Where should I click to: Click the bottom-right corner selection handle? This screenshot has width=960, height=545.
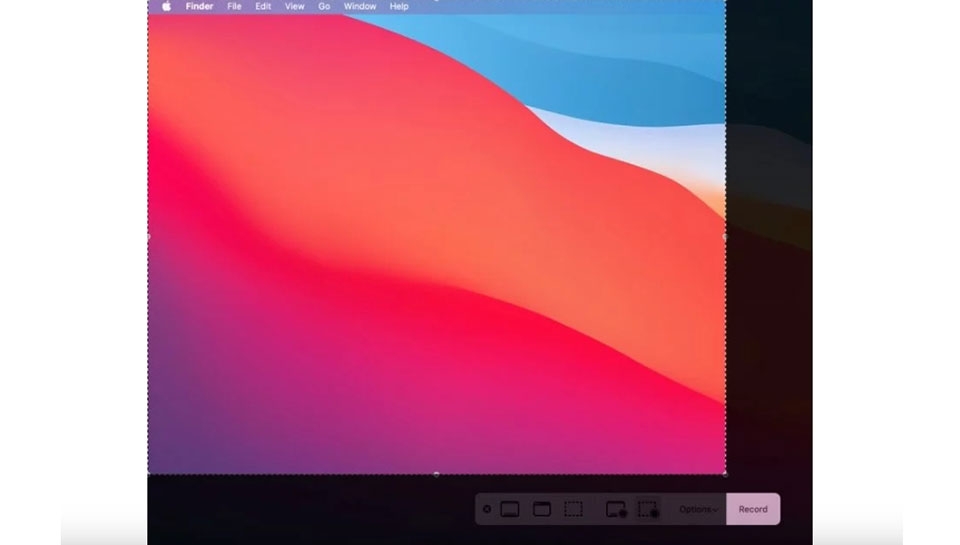pyautogui.click(x=726, y=474)
